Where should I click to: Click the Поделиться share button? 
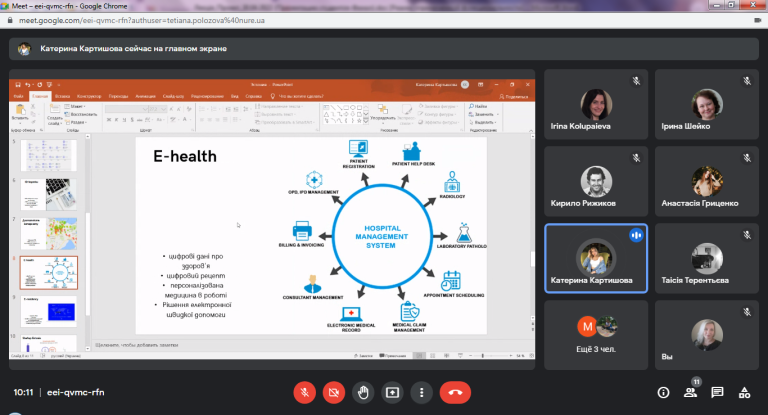pyautogui.click(x=514, y=97)
